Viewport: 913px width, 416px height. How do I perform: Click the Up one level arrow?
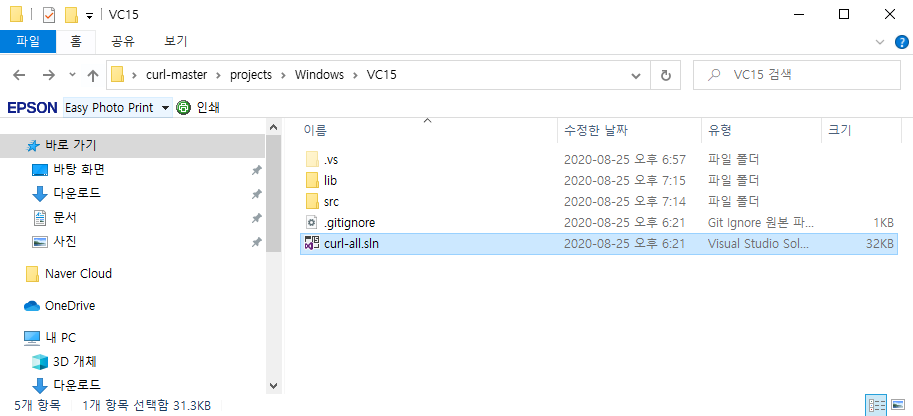(x=93, y=75)
